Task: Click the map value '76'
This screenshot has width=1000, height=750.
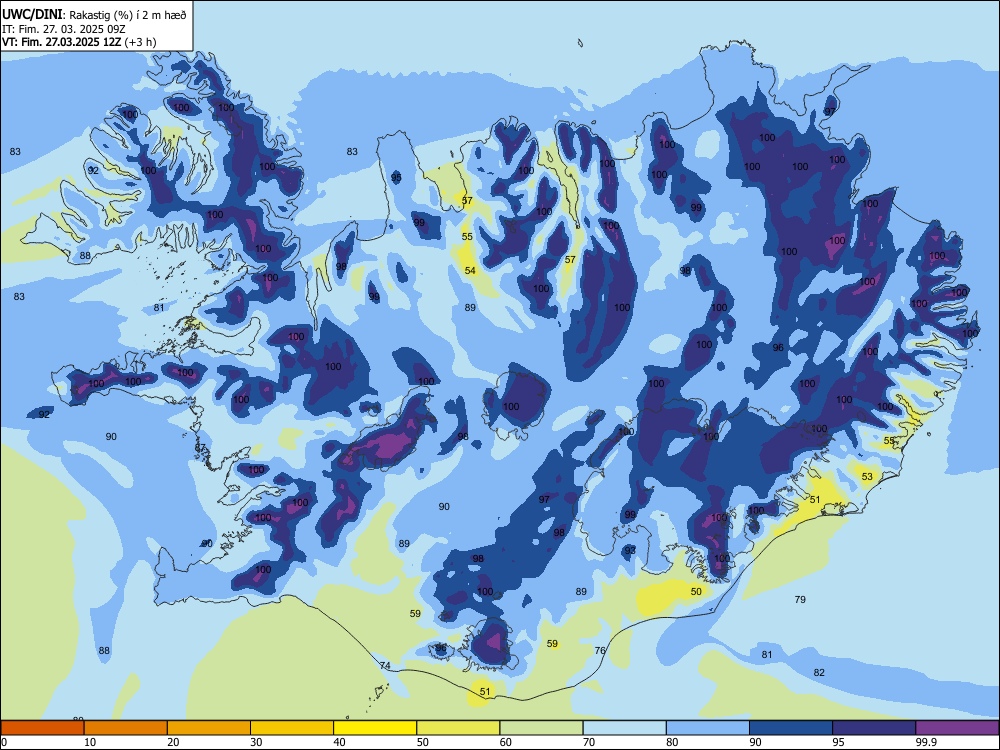Action: pos(600,651)
